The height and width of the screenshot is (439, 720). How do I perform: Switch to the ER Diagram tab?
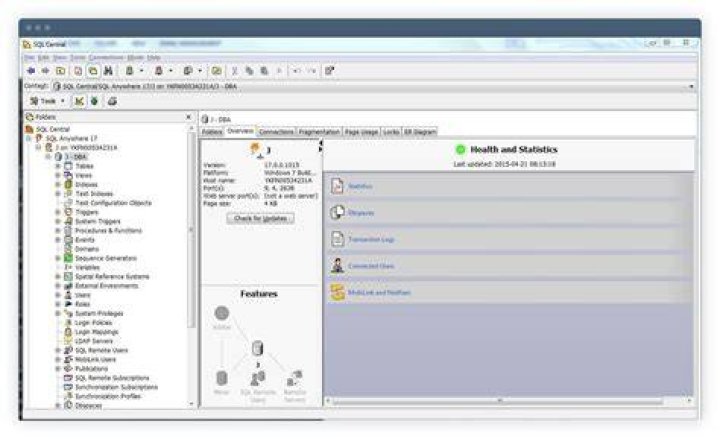click(420, 132)
